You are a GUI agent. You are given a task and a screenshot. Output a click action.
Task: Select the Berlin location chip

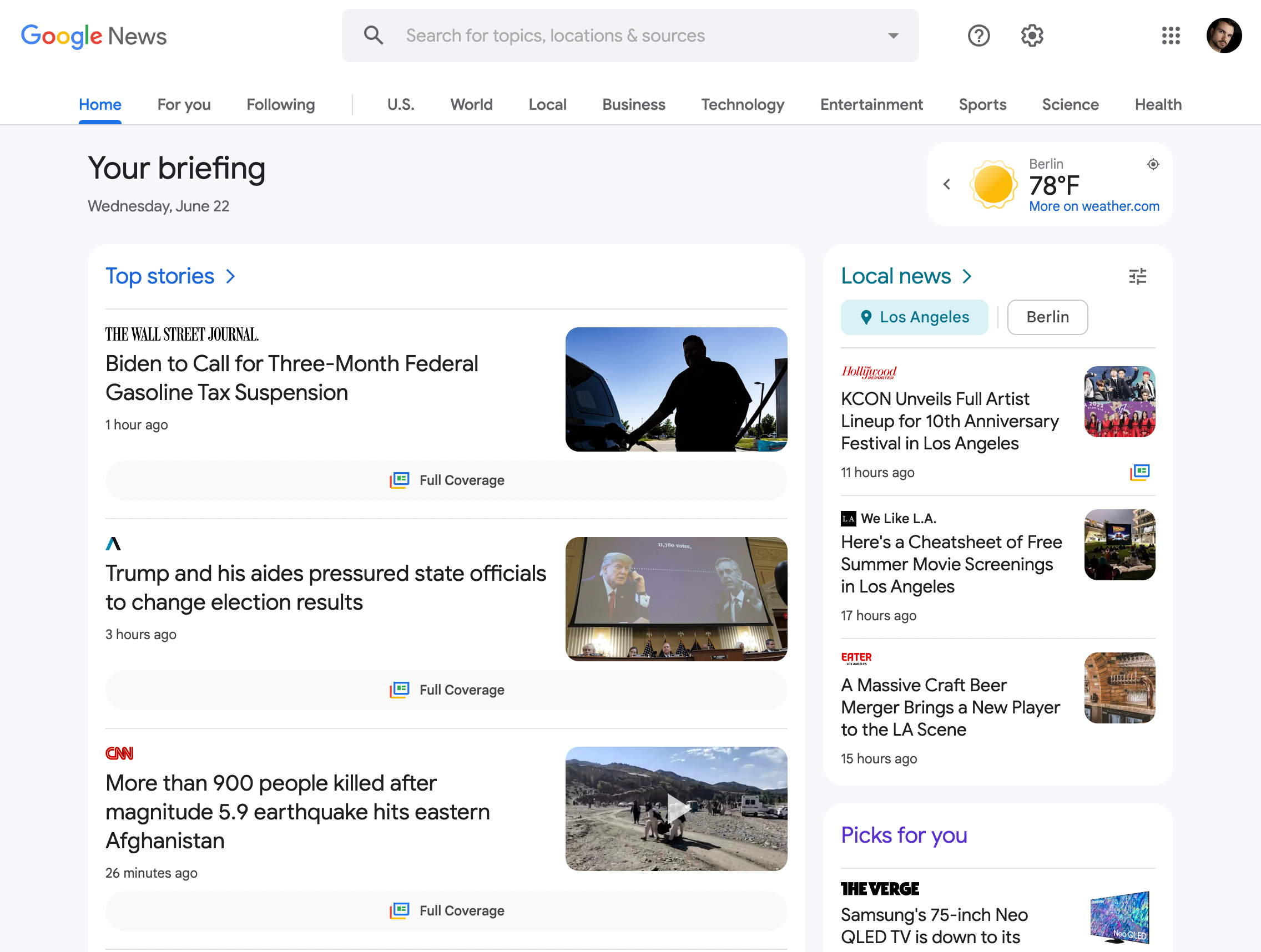[x=1047, y=317]
